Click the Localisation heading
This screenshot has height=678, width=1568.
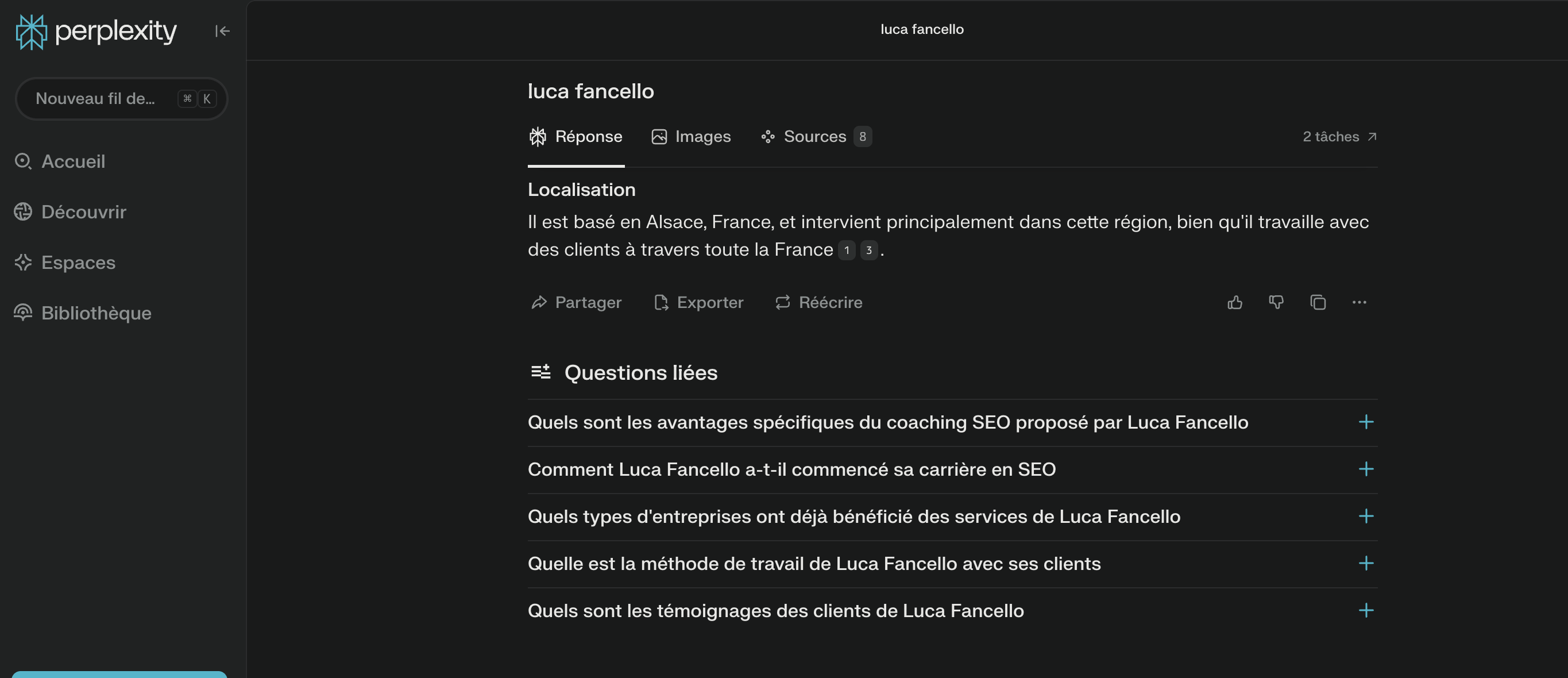[581, 190]
